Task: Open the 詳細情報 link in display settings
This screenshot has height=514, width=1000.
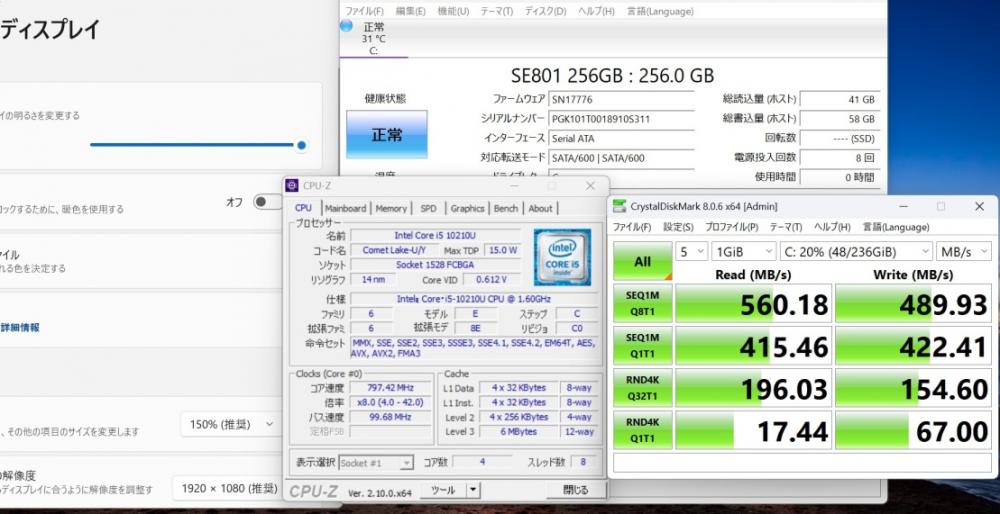Action: point(20,327)
